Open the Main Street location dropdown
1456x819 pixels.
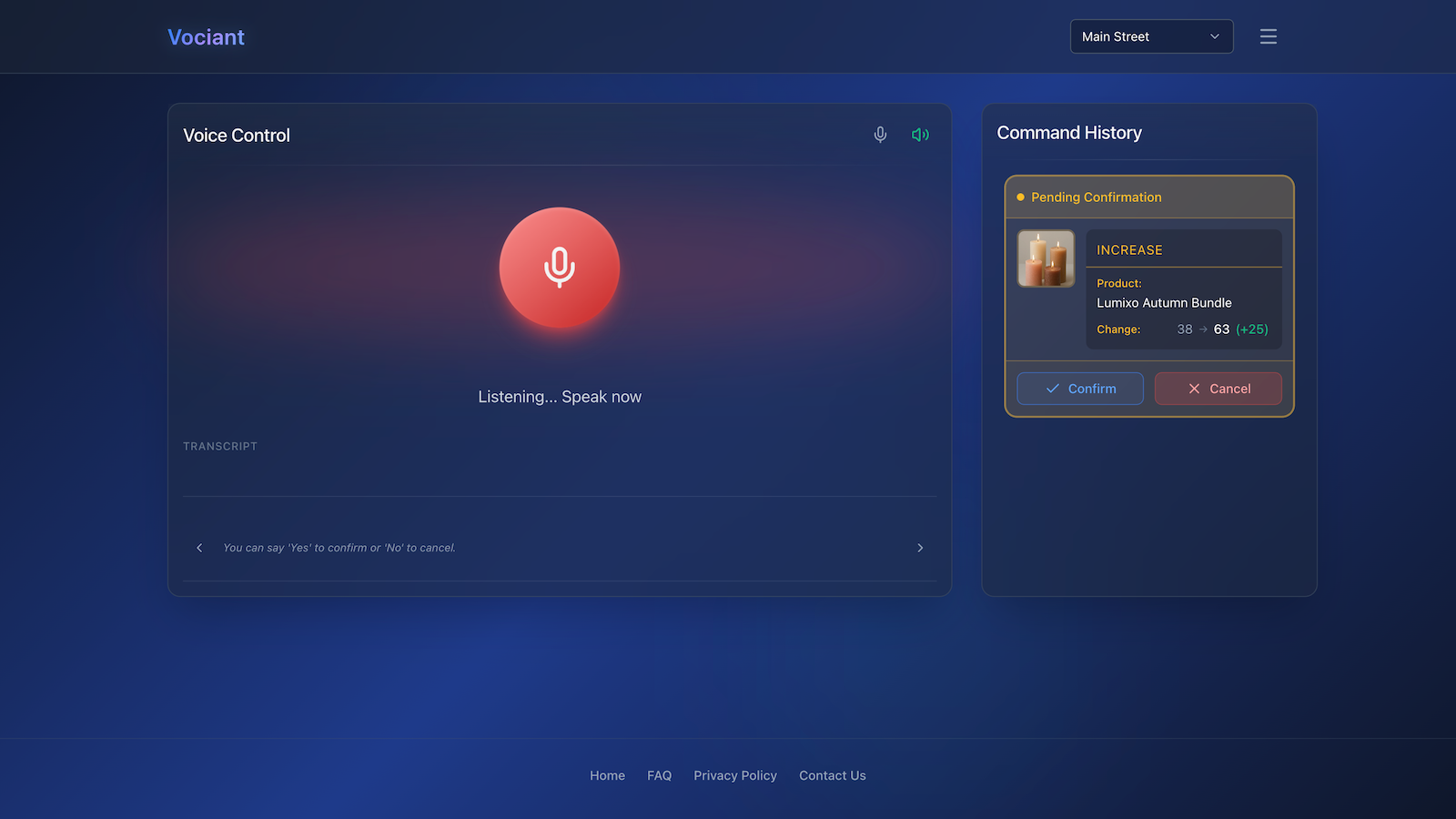pos(1151,36)
